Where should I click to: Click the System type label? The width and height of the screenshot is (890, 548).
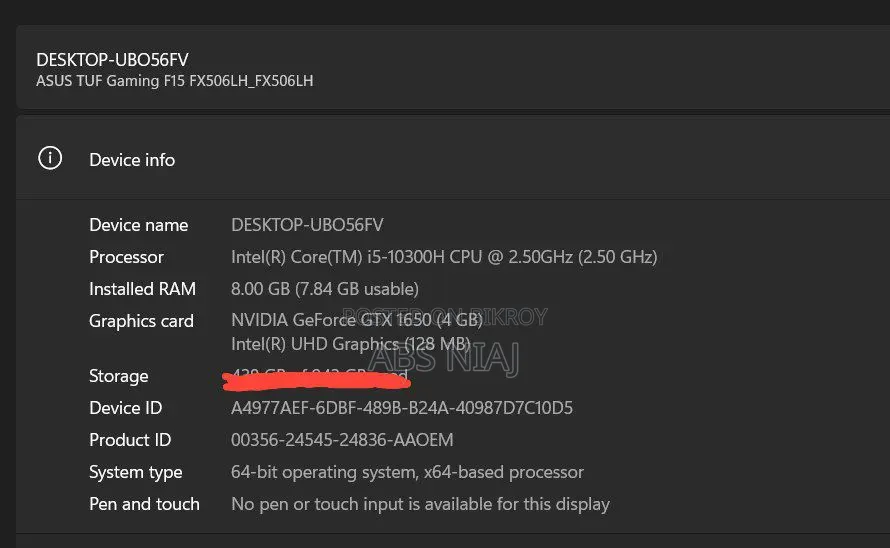pyautogui.click(x=136, y=472)
